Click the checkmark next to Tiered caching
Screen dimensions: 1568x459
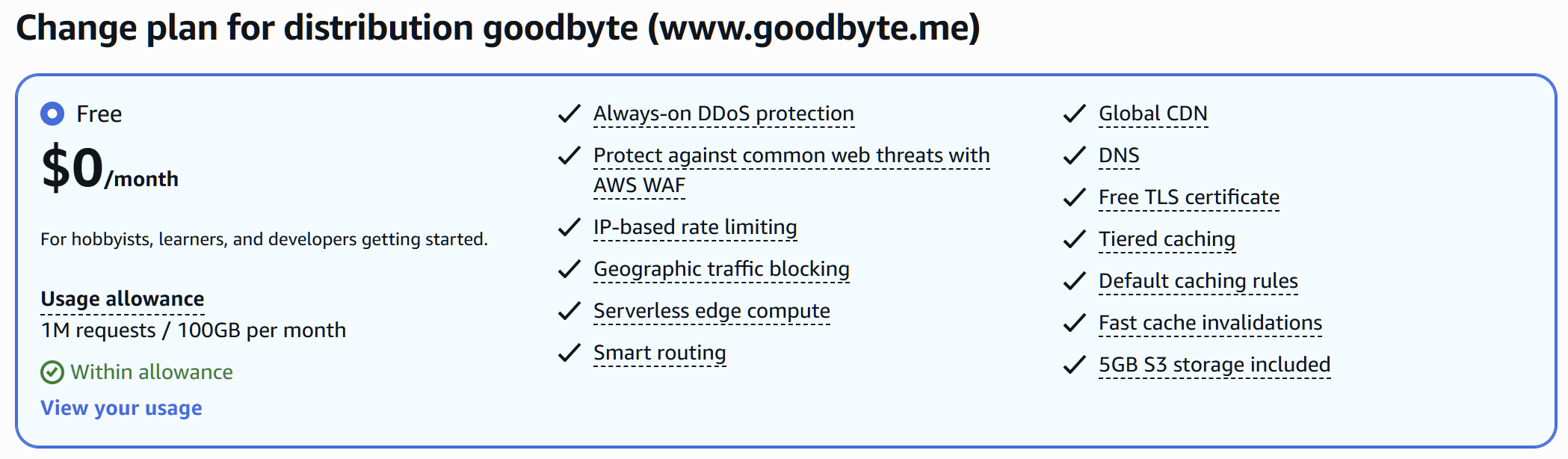coord(1074,239)
